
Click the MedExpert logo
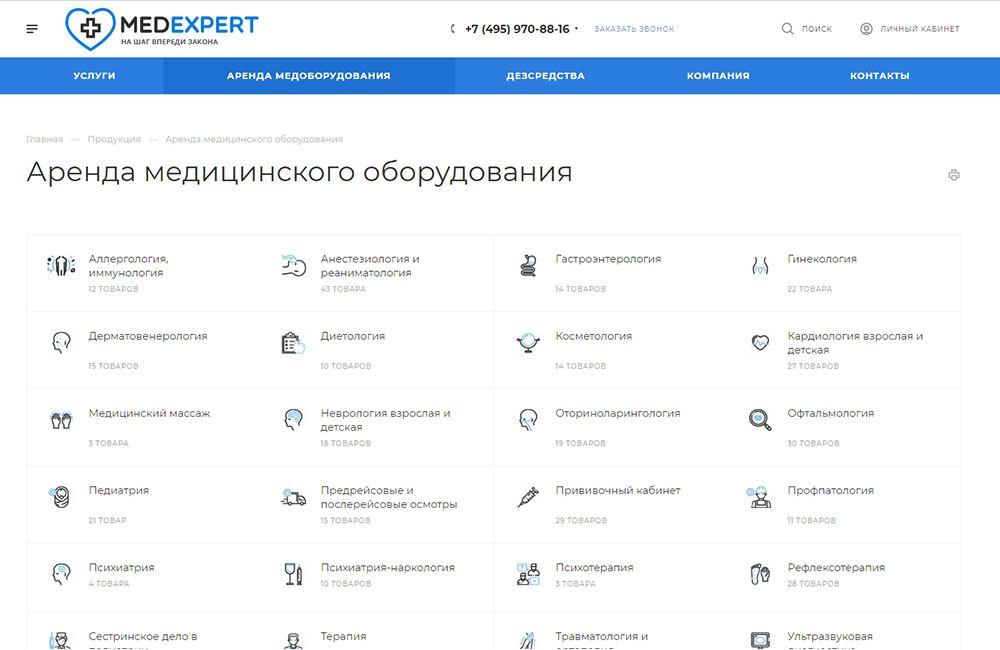(161, 28)
